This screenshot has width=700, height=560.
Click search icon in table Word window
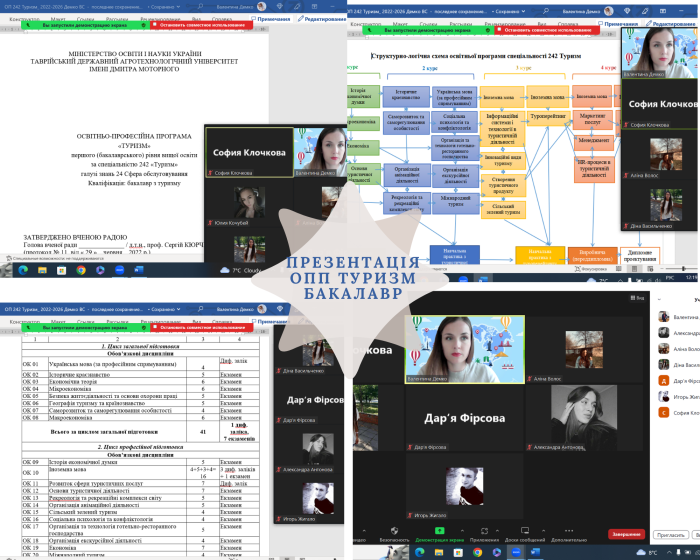pos(200,309)
